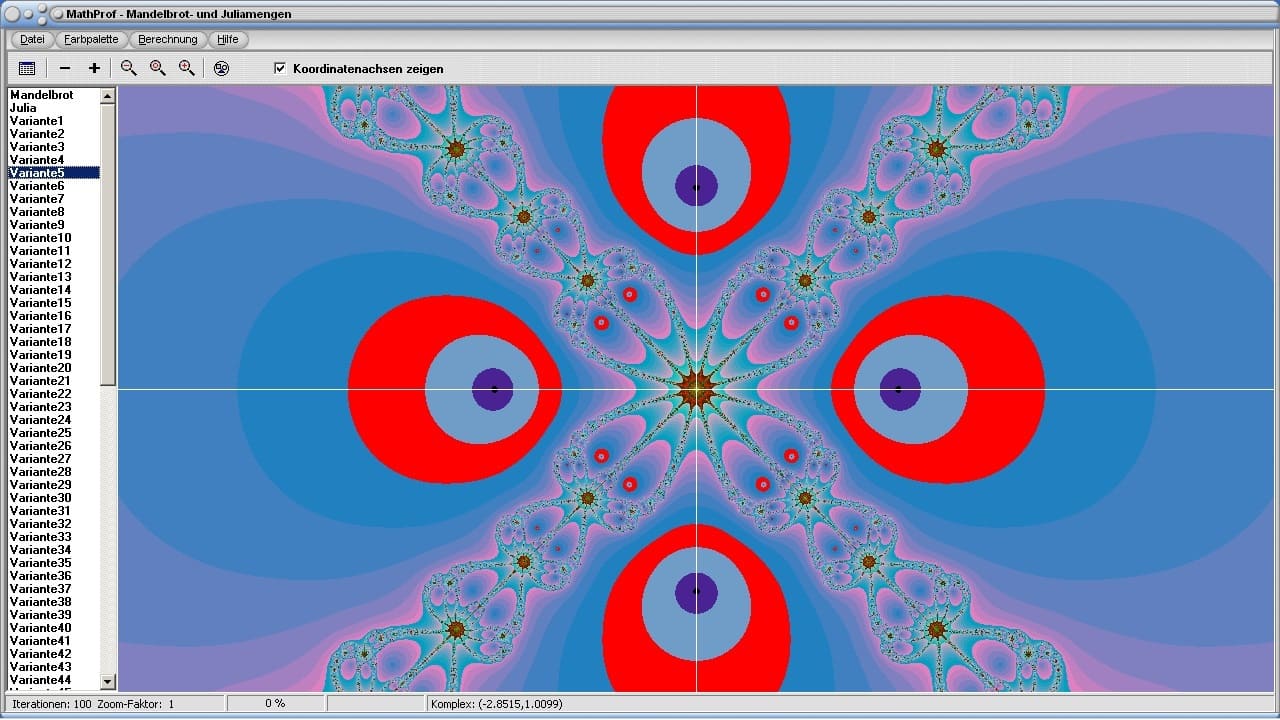
Task: Select Variante18 in the list
Action: 40,342
